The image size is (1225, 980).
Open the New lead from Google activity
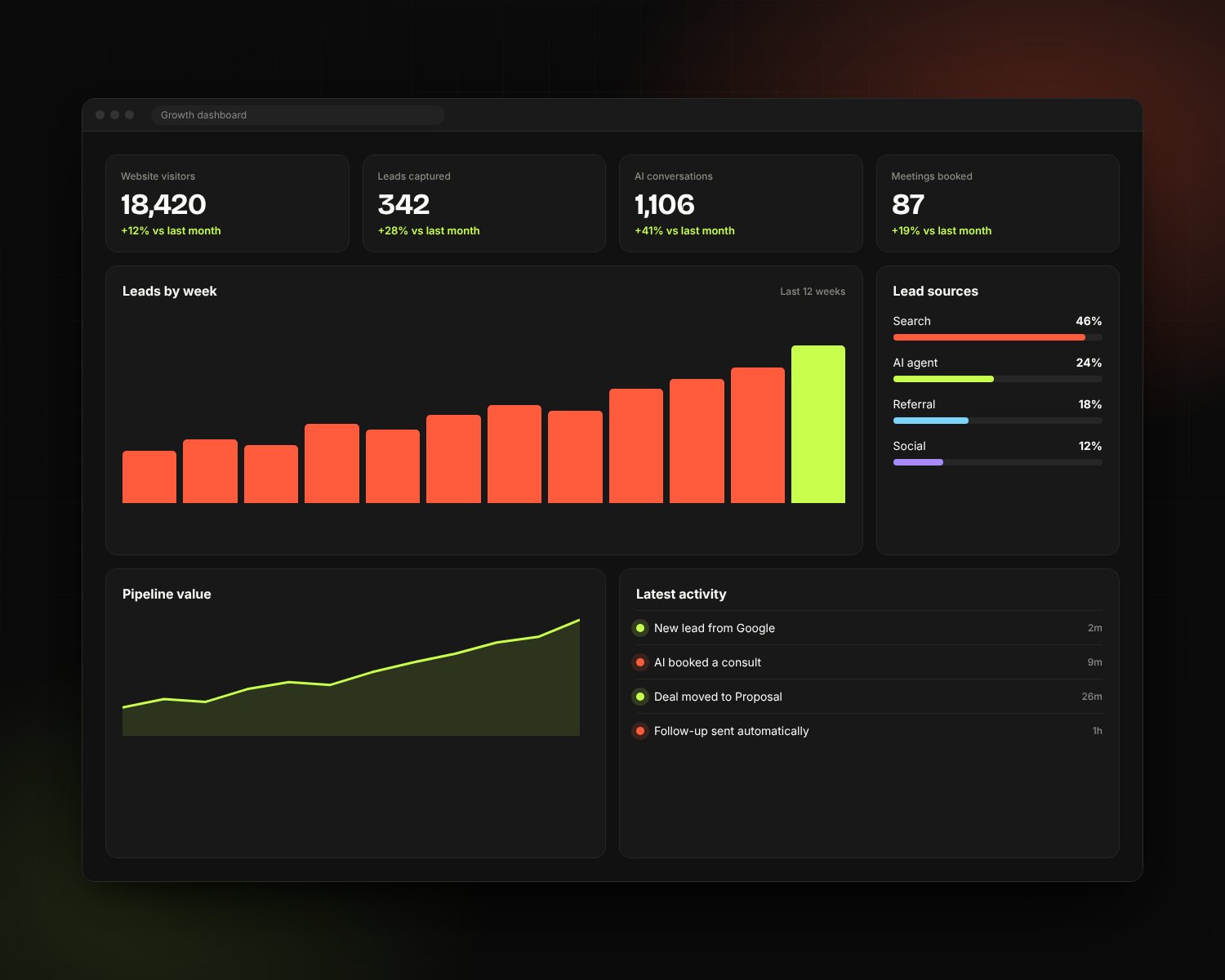click(869, 628)
